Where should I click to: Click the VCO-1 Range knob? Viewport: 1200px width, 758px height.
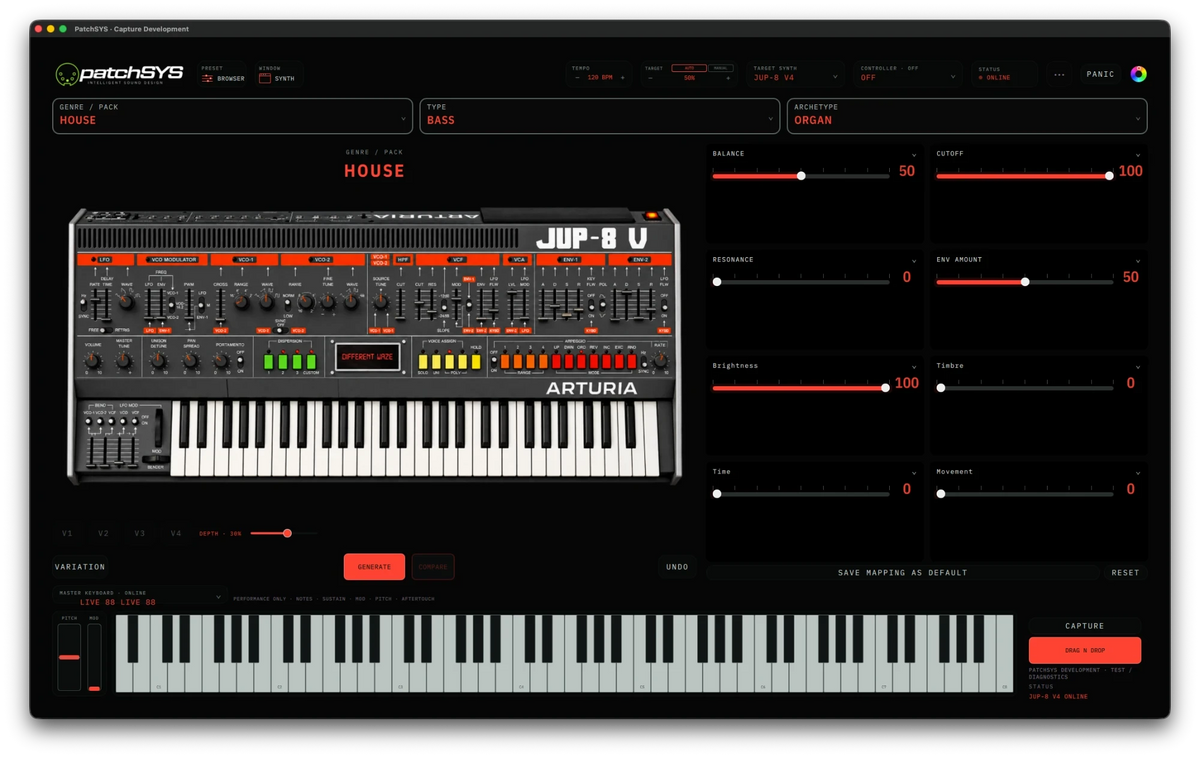[x=242, y=302]
